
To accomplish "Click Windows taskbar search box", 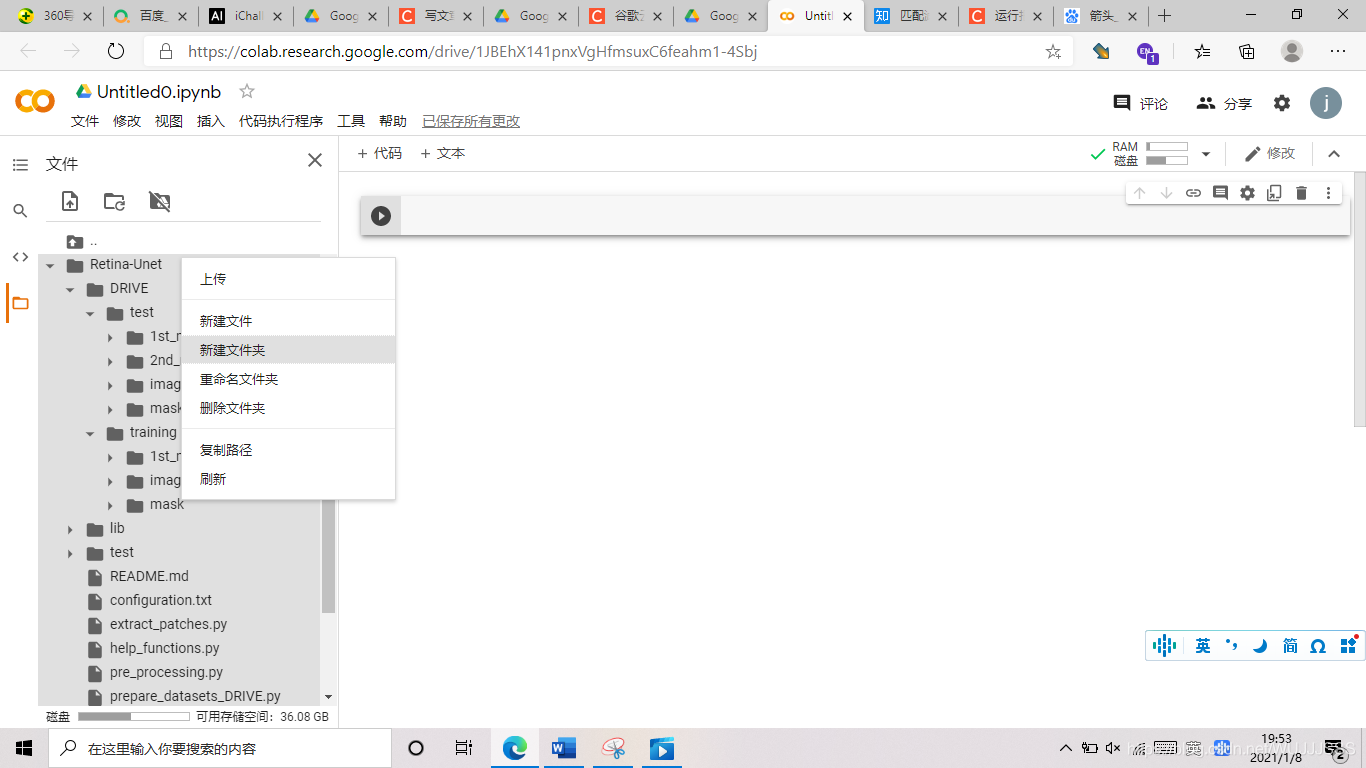I will tap(221, 748).
